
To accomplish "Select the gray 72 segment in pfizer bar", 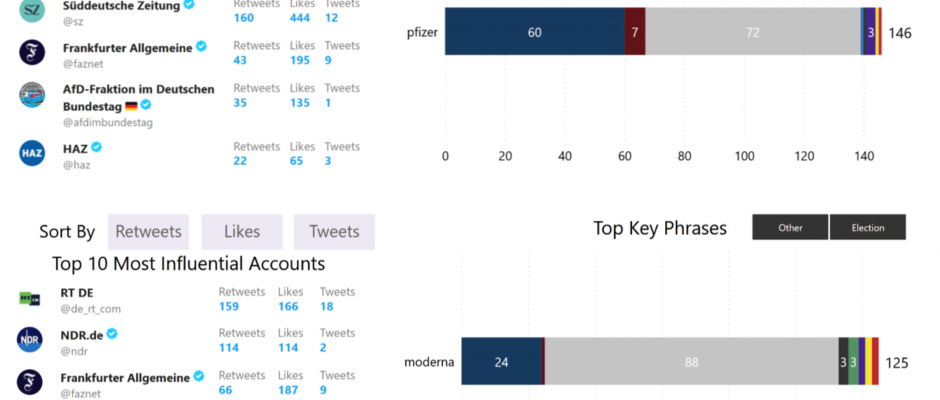I will coord(753,32).
